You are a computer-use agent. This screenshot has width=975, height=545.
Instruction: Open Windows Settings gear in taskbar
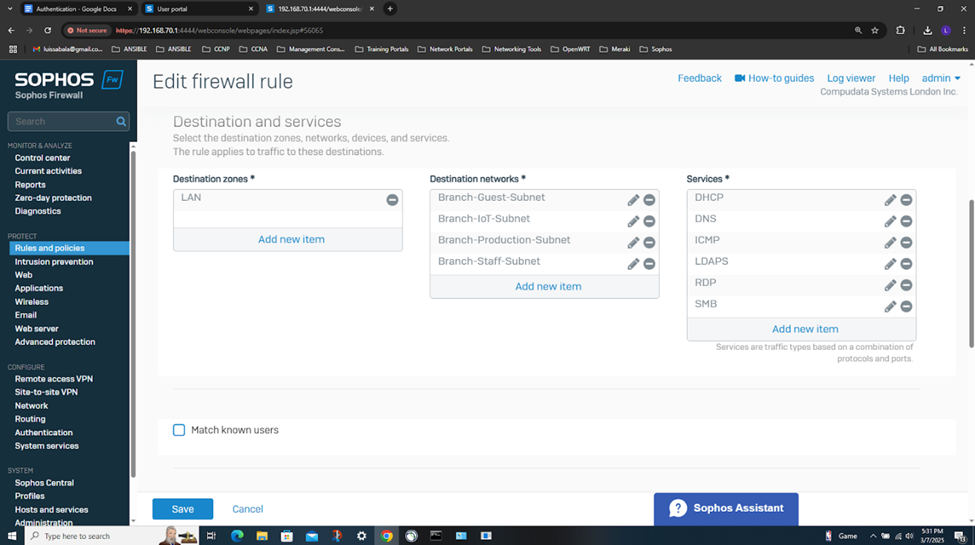tap(361, 536)
